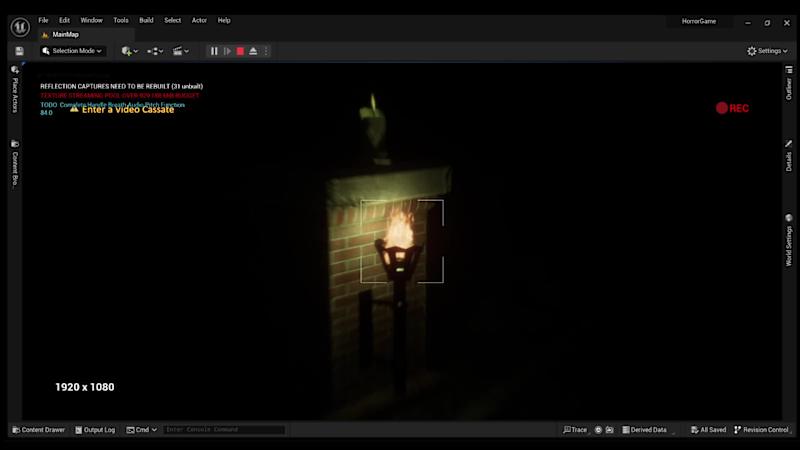Open the Window menu
This screenshot has width=800, height=450.
coord(92,20)
